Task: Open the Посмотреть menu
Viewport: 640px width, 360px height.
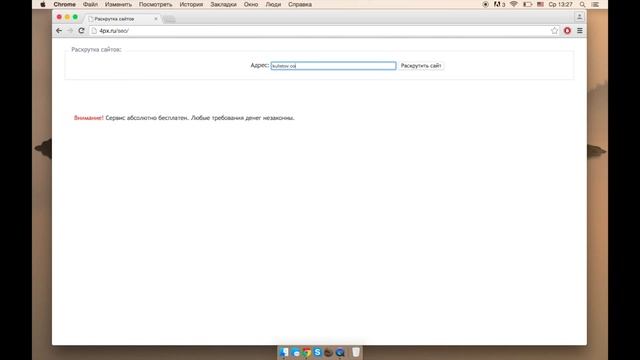Action: 156,4
